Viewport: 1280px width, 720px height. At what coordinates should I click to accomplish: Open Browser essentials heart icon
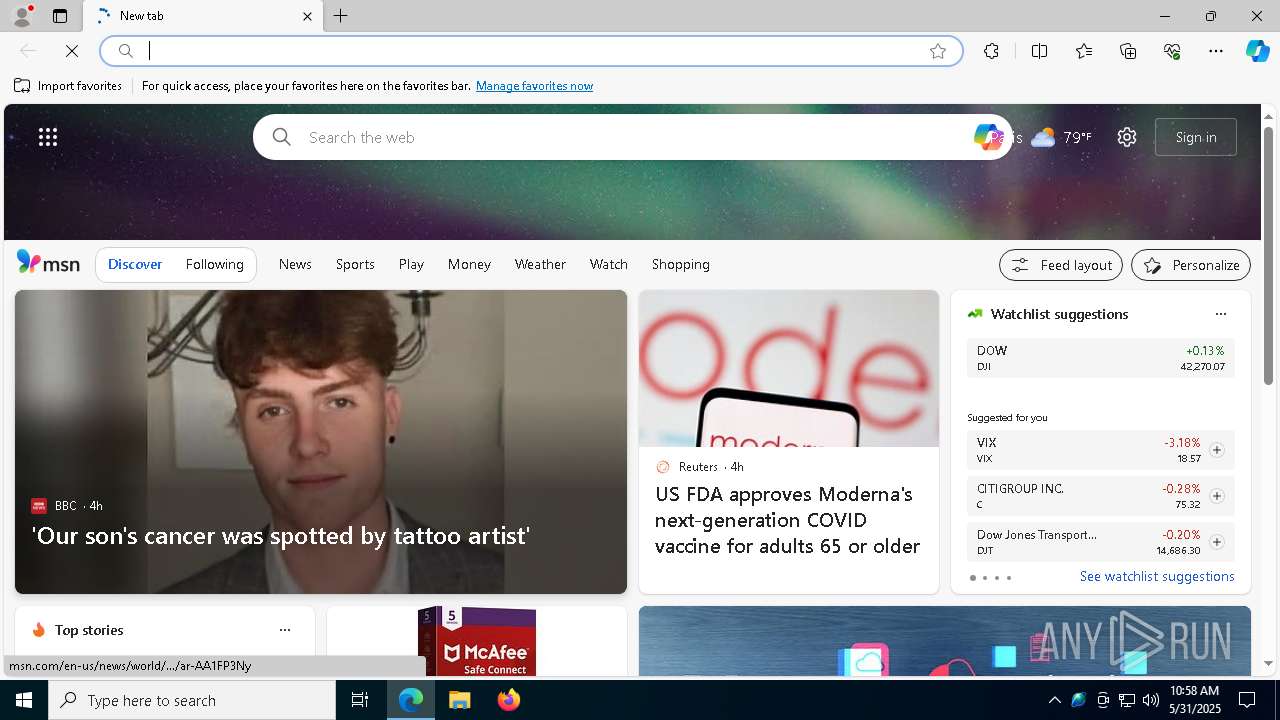click(1172, 51)
